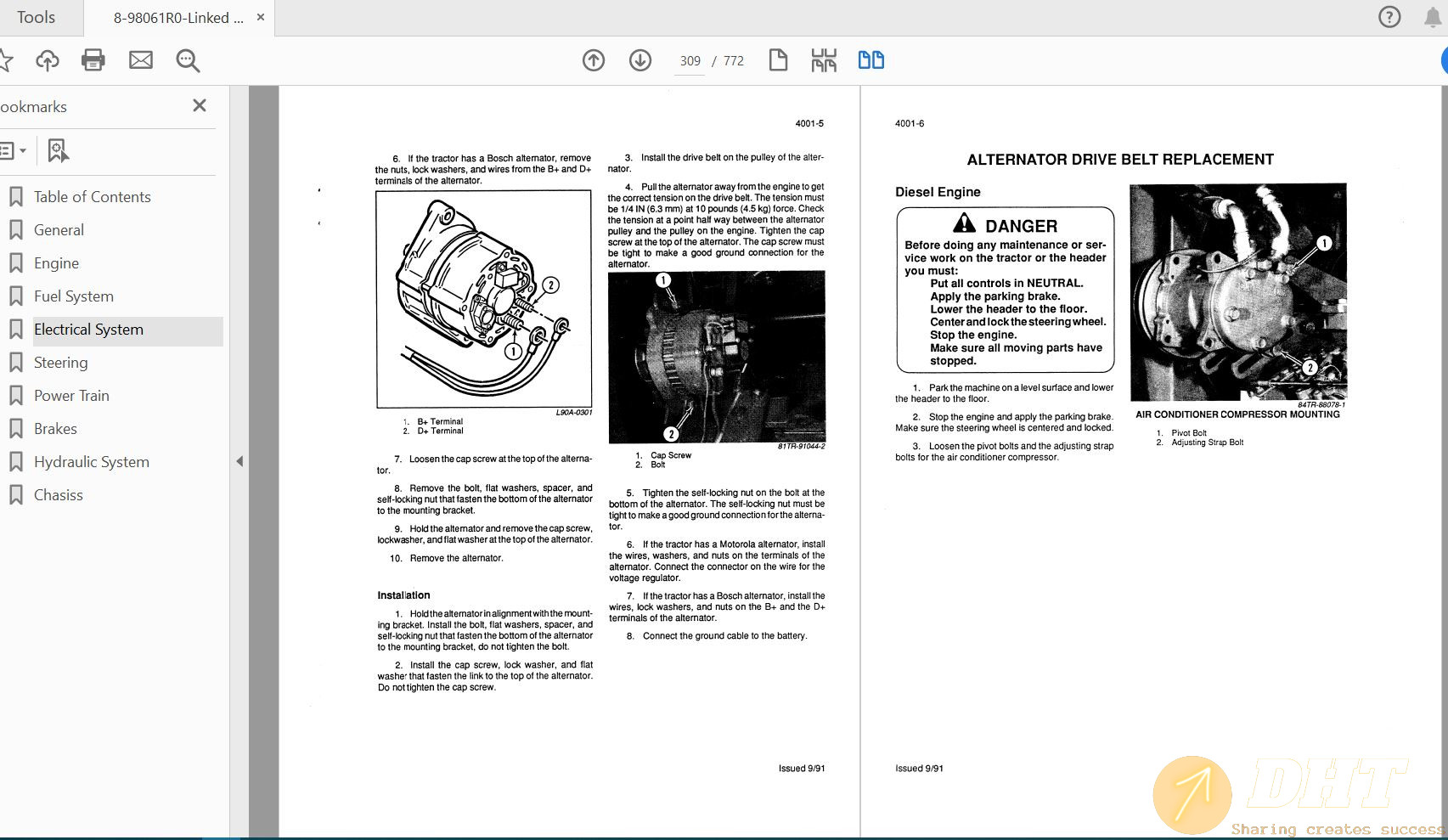Open the bookmark options dropdown
Screen dimensions: 1448x840
[x=13, y=151]
